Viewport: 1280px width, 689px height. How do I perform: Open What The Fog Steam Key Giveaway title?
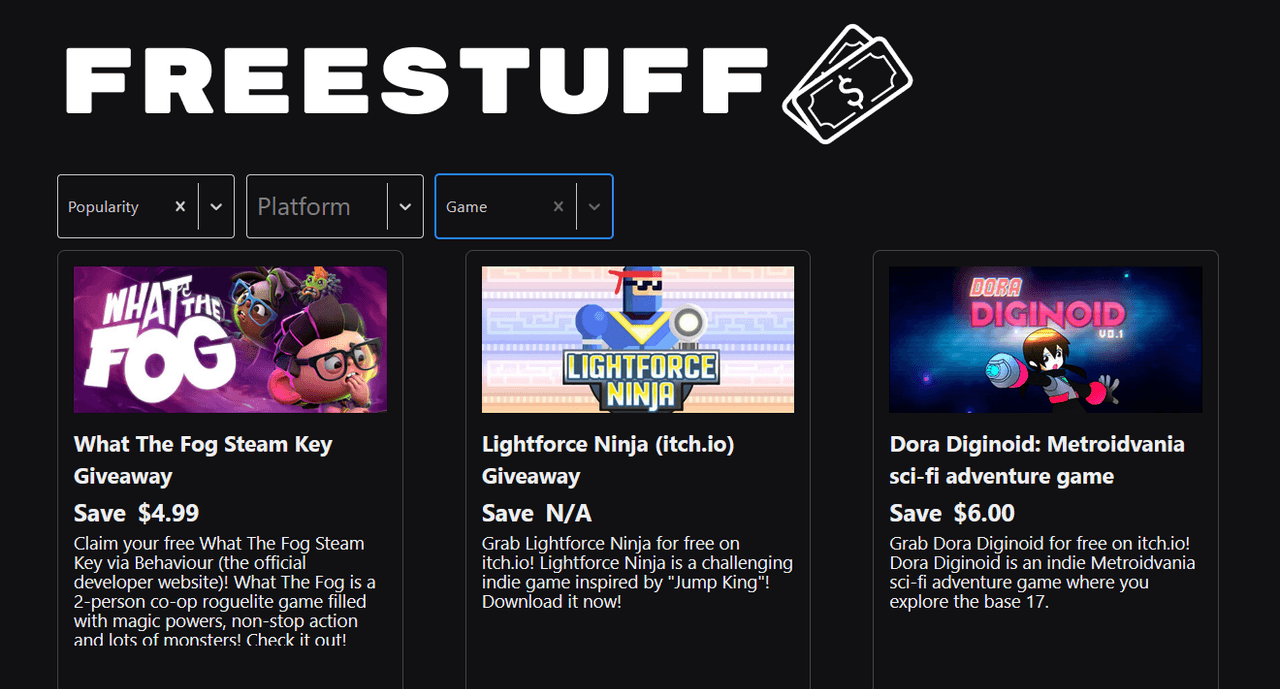[203, 460]
